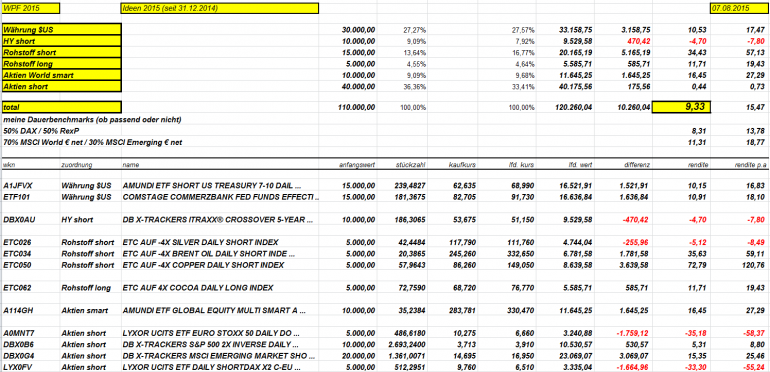Select the red -470,42 difference in DBX0AU row
This screenshot has width=770, height=372.
tap(637, 219)
